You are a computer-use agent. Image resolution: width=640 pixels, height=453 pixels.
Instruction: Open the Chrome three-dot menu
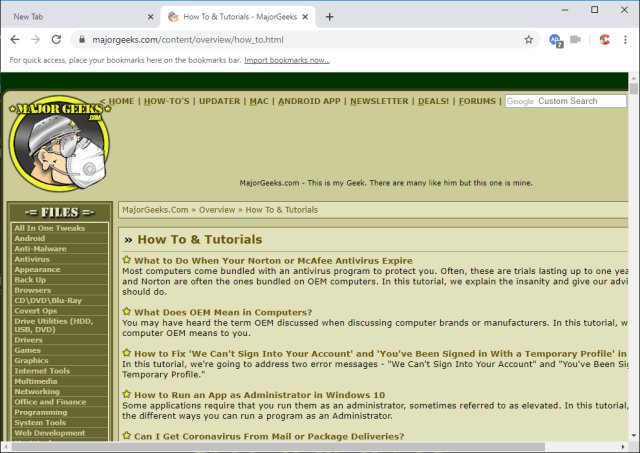pos(625,40)
